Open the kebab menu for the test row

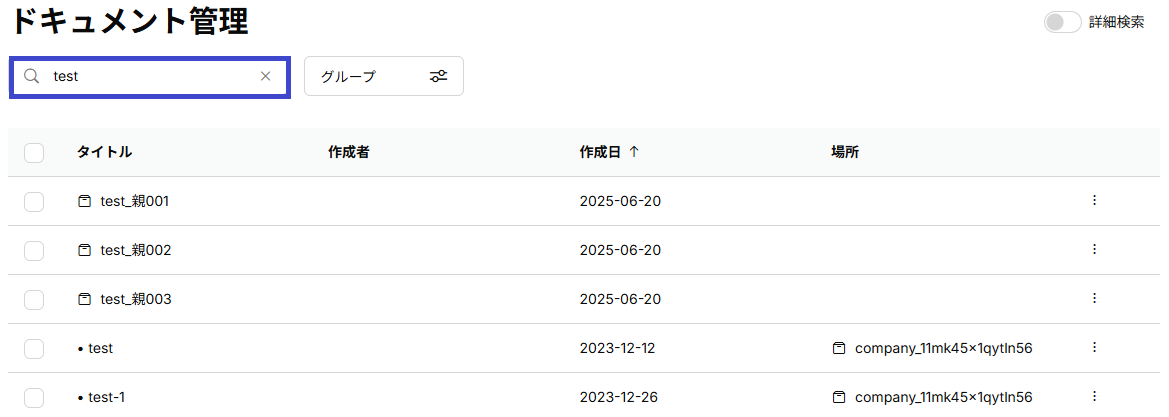(1094, 348)
